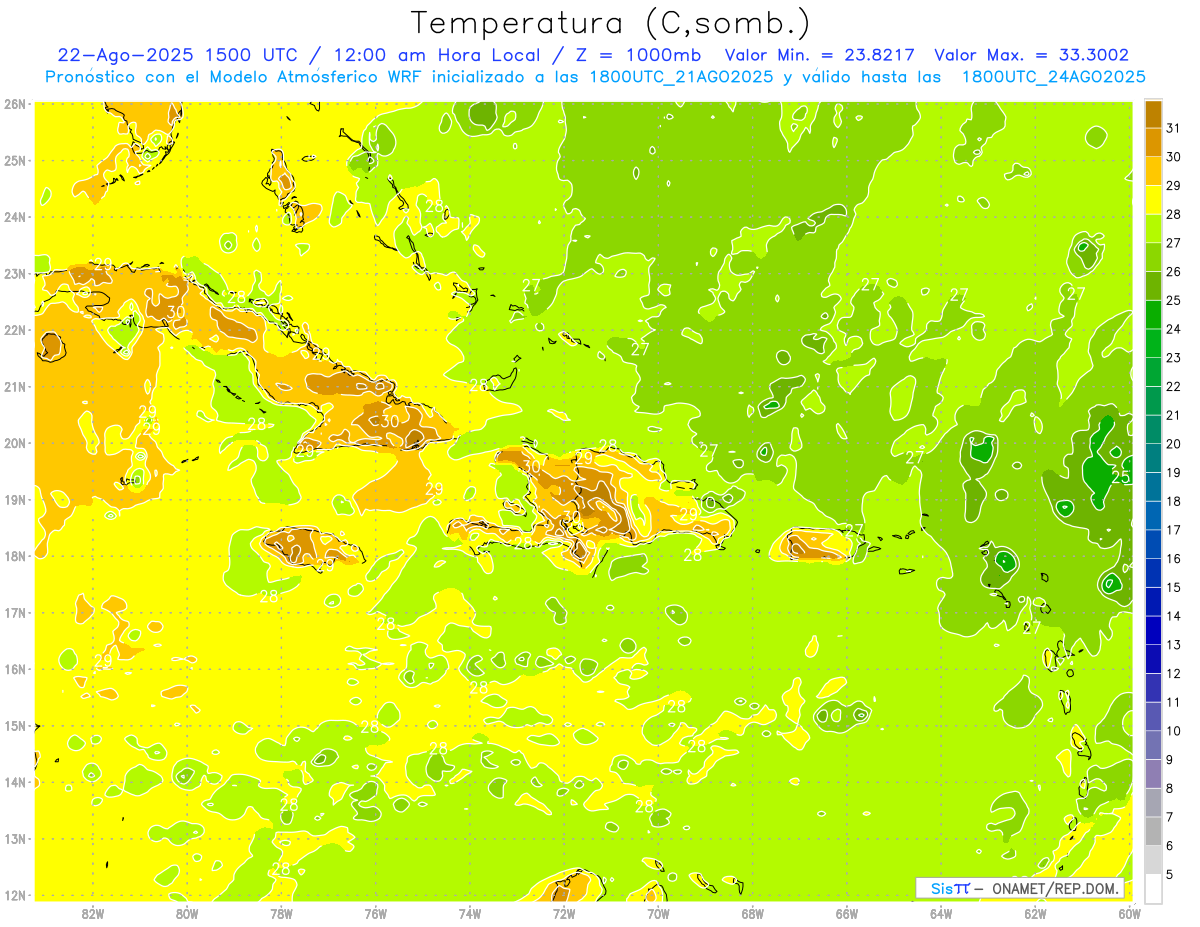Click the gray swatch between 7 and 8
1200x927 pixels.
[1153, 802]
